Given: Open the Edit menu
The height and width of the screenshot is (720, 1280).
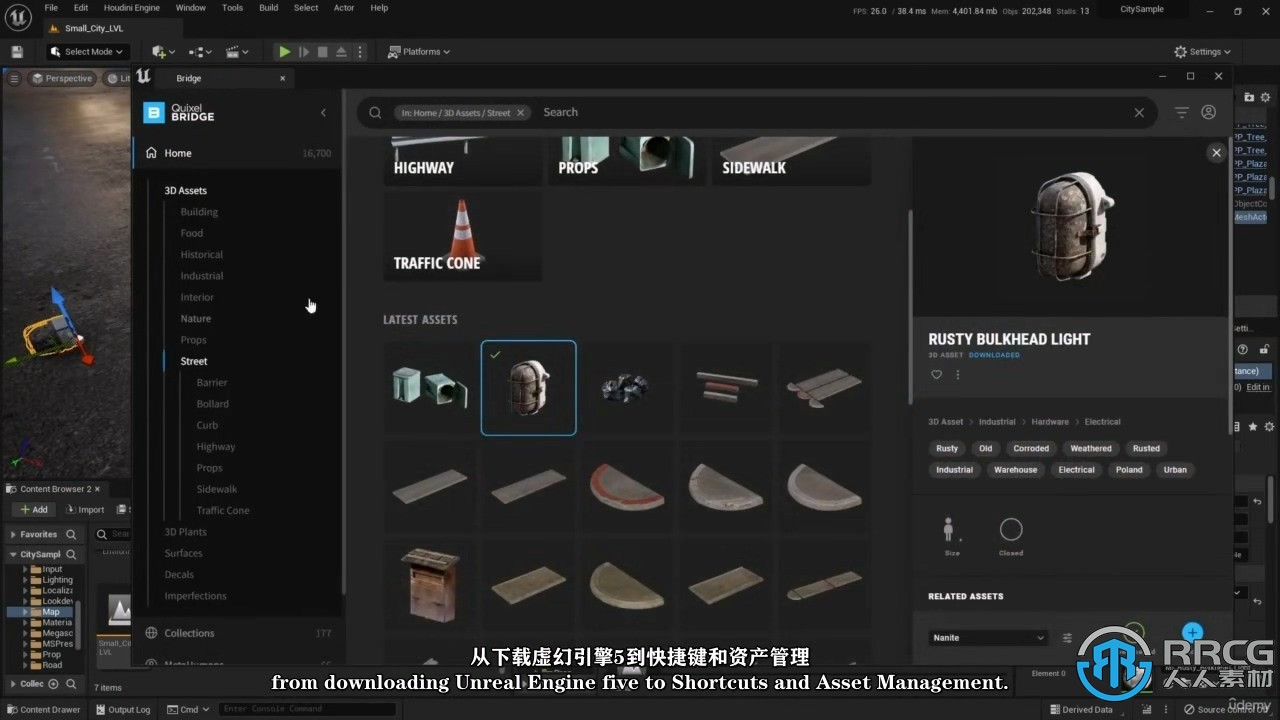Looking at the screenshot, I should click(x=81, y=8).
